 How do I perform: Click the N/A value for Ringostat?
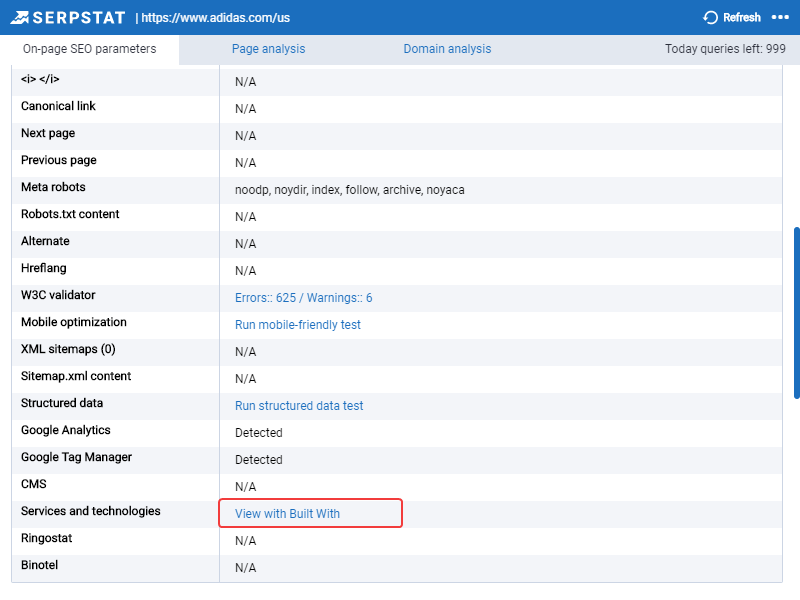[245, 541]
